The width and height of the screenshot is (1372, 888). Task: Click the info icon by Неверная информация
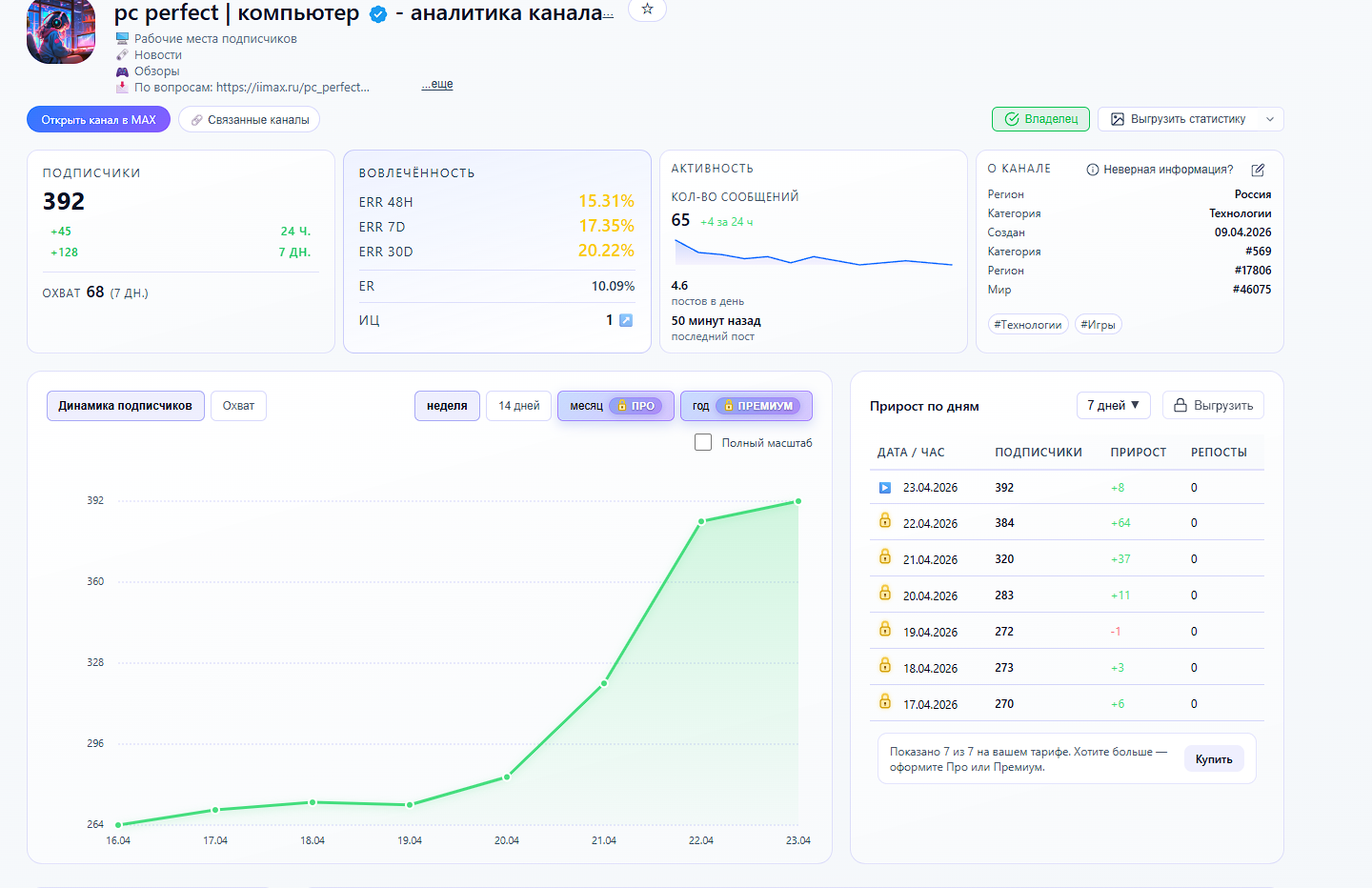[x=1092, y=170]
